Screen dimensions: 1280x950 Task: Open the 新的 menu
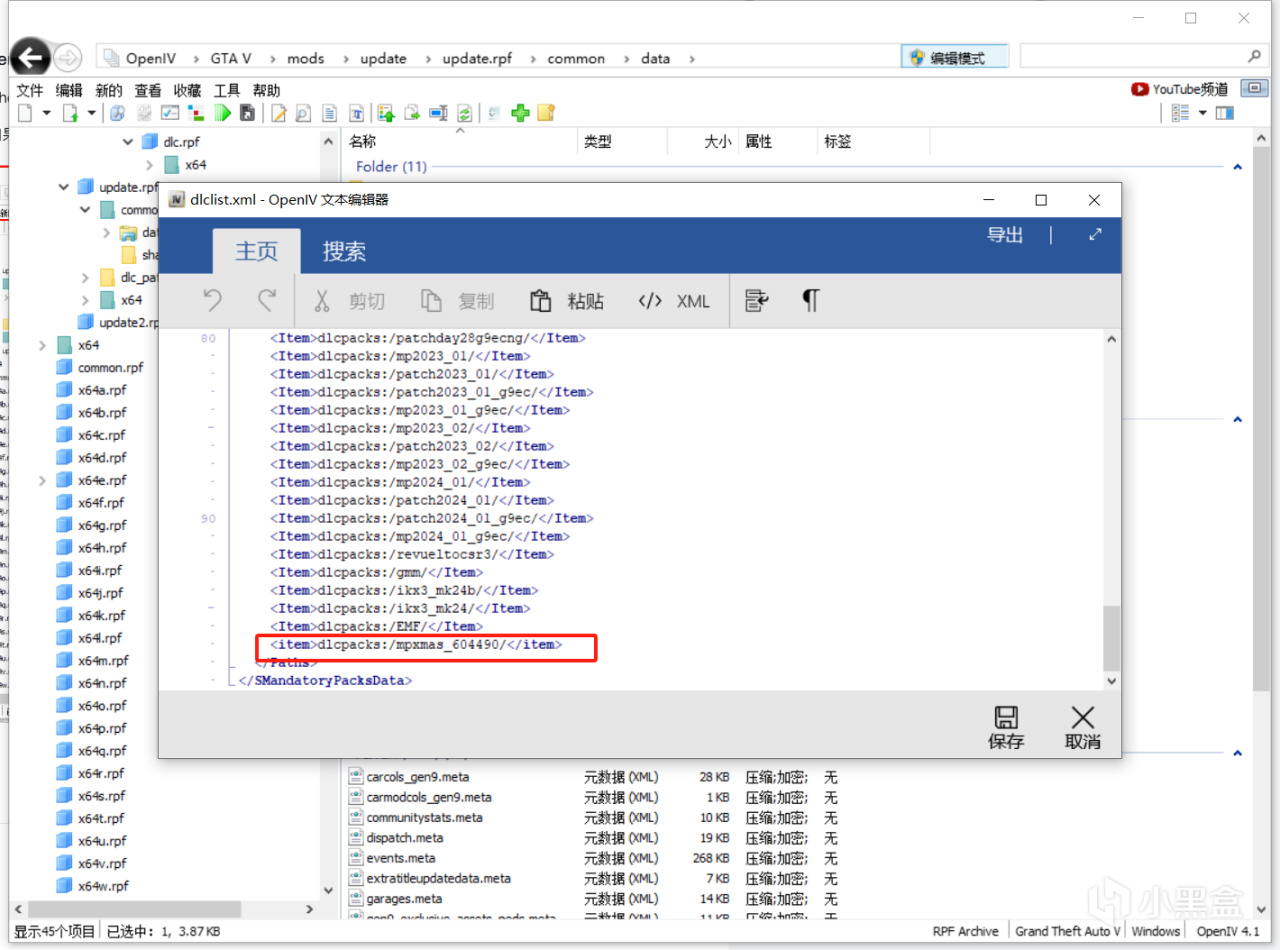pos(109,90)
